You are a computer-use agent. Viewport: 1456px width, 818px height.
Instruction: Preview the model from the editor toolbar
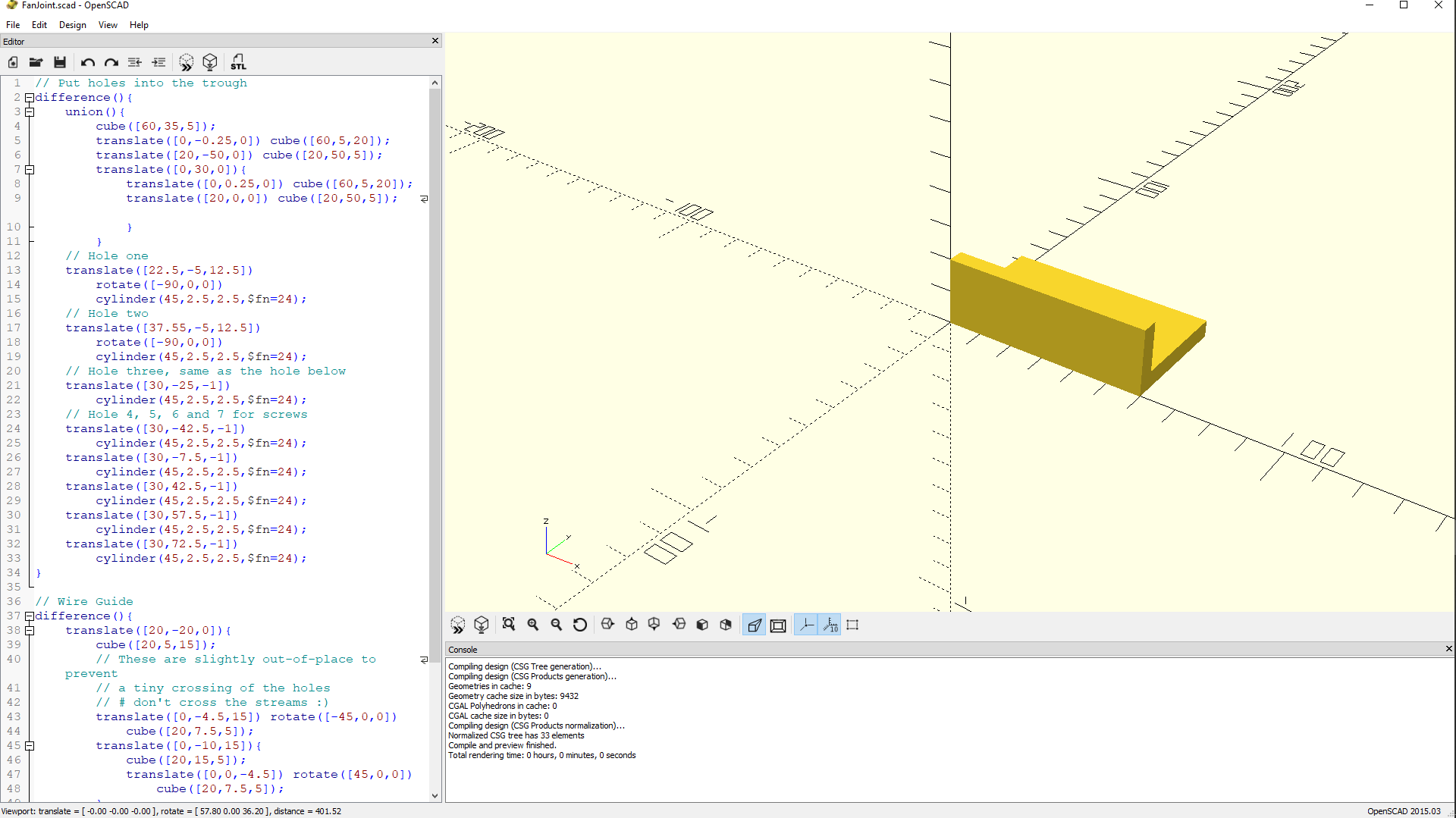187,62
